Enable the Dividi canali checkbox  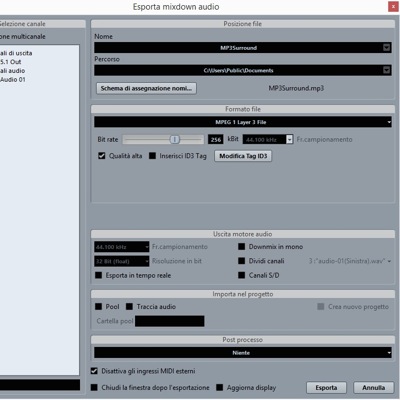(x=242, y=261)
